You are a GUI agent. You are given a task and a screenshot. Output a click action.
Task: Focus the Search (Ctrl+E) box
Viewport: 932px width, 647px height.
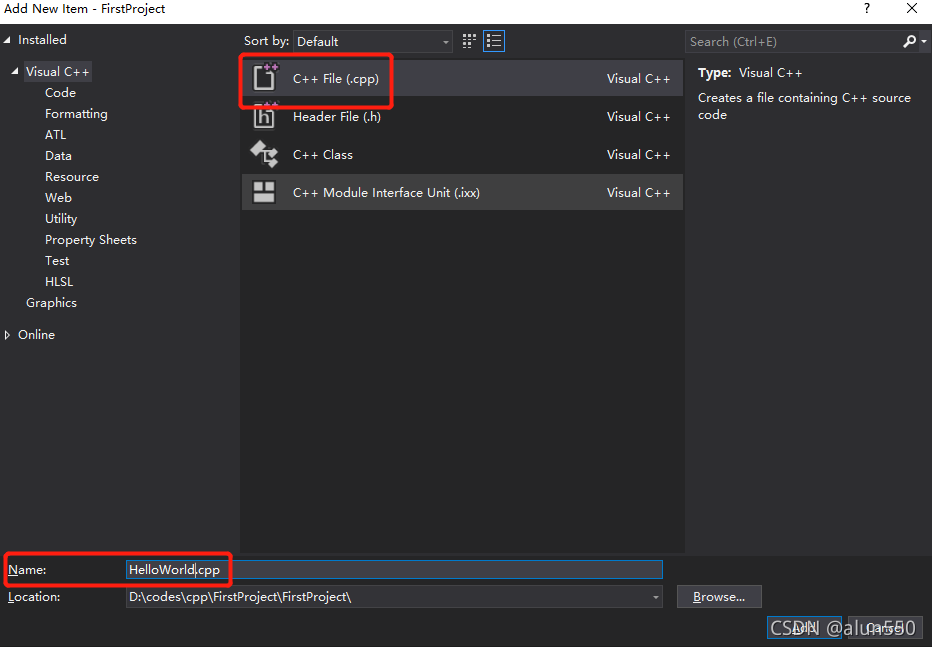pyautogui.click(x=794, y=42)
